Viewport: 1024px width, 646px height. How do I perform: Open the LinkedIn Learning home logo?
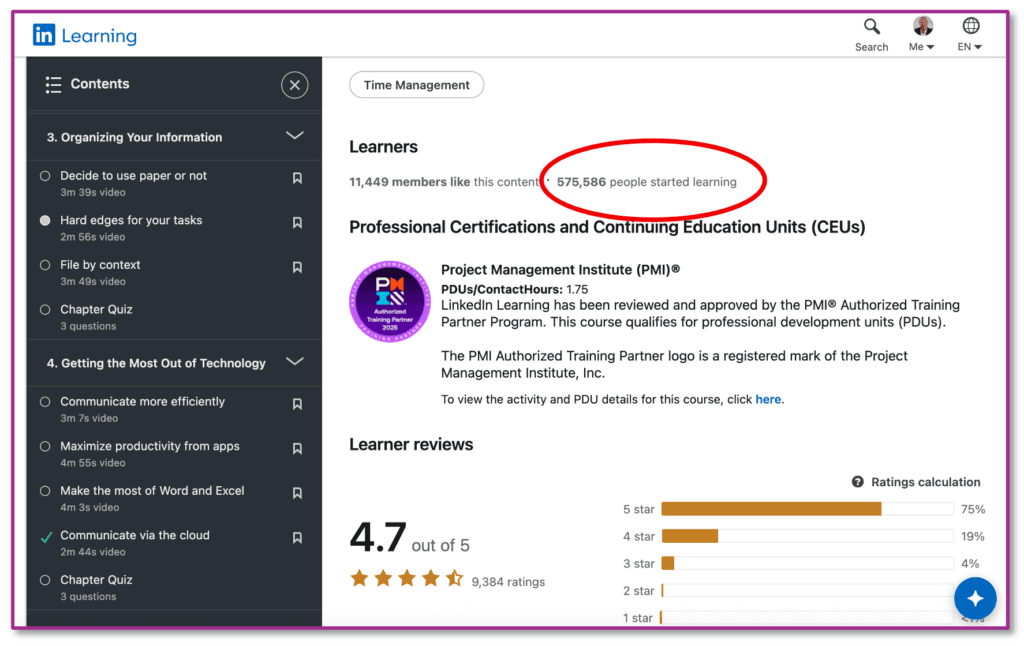(85, 35)
